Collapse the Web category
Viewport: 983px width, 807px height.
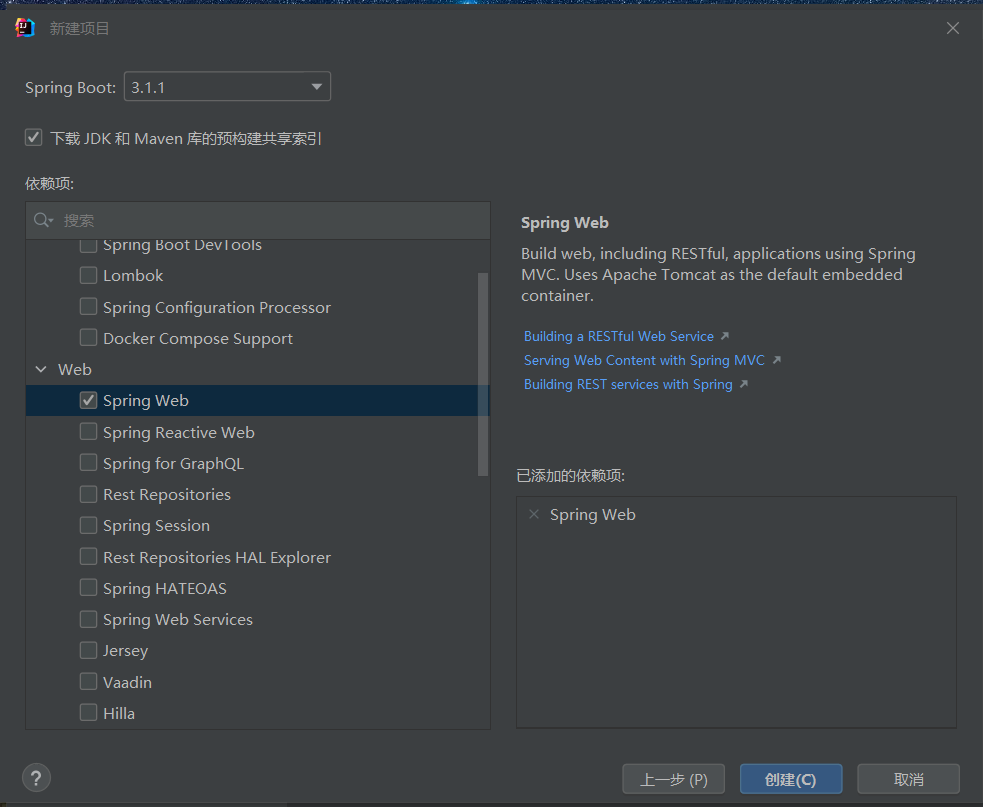coord(41,369)
